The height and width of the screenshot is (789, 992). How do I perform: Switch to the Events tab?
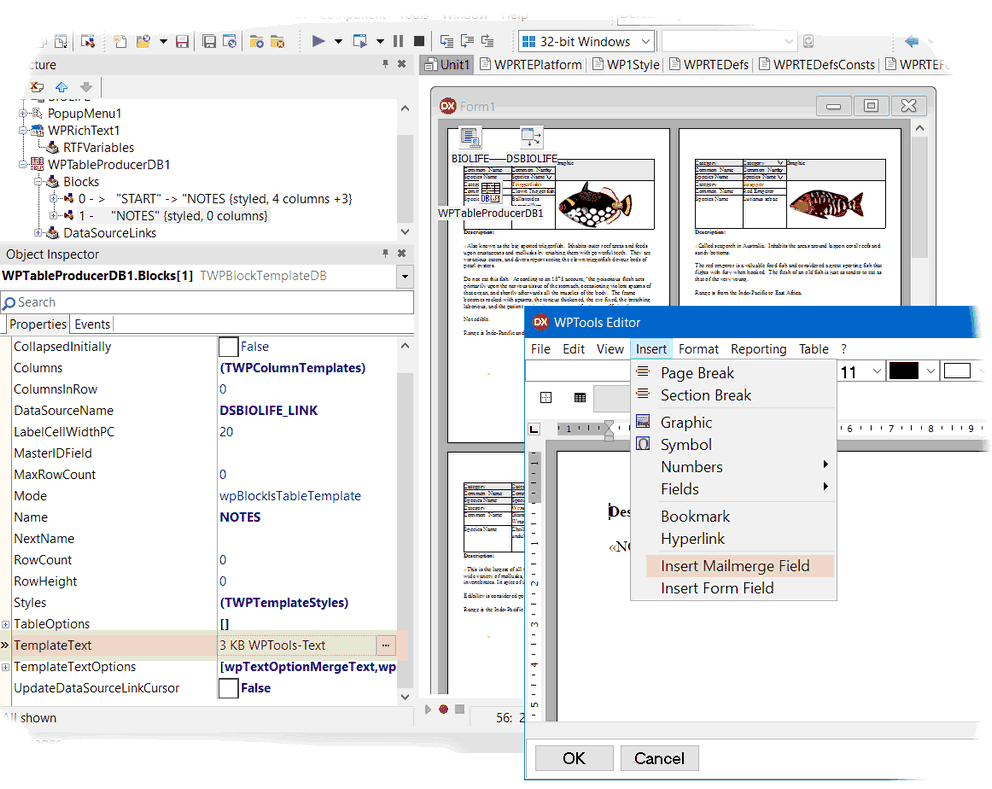[x=92, y=324]
